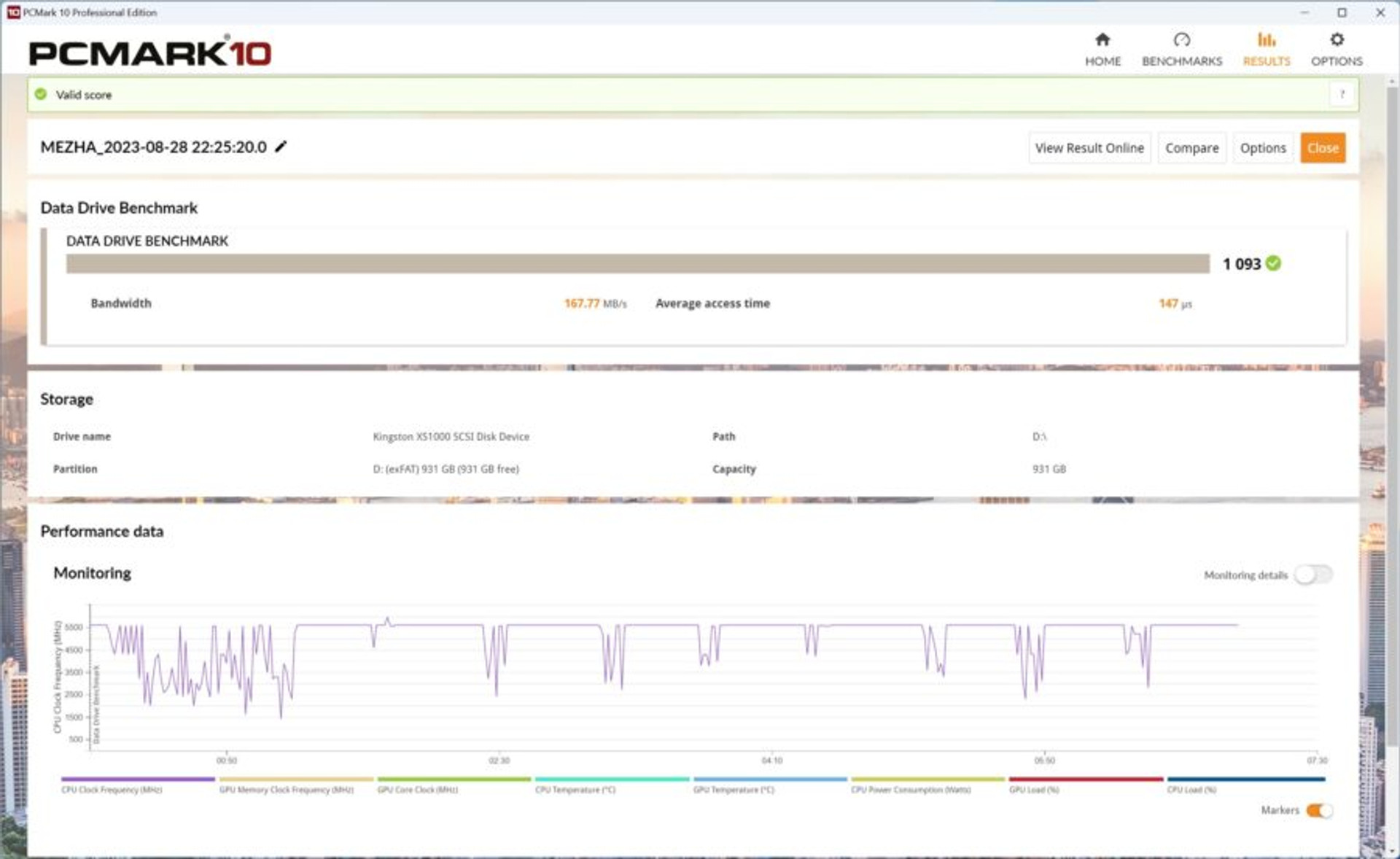This screenshot has height=859, width=1400.
Task: Click the result name MEZHA_2023-08-28 22:25:20.0
Action: pyautogui.click(x=153, y=147)
